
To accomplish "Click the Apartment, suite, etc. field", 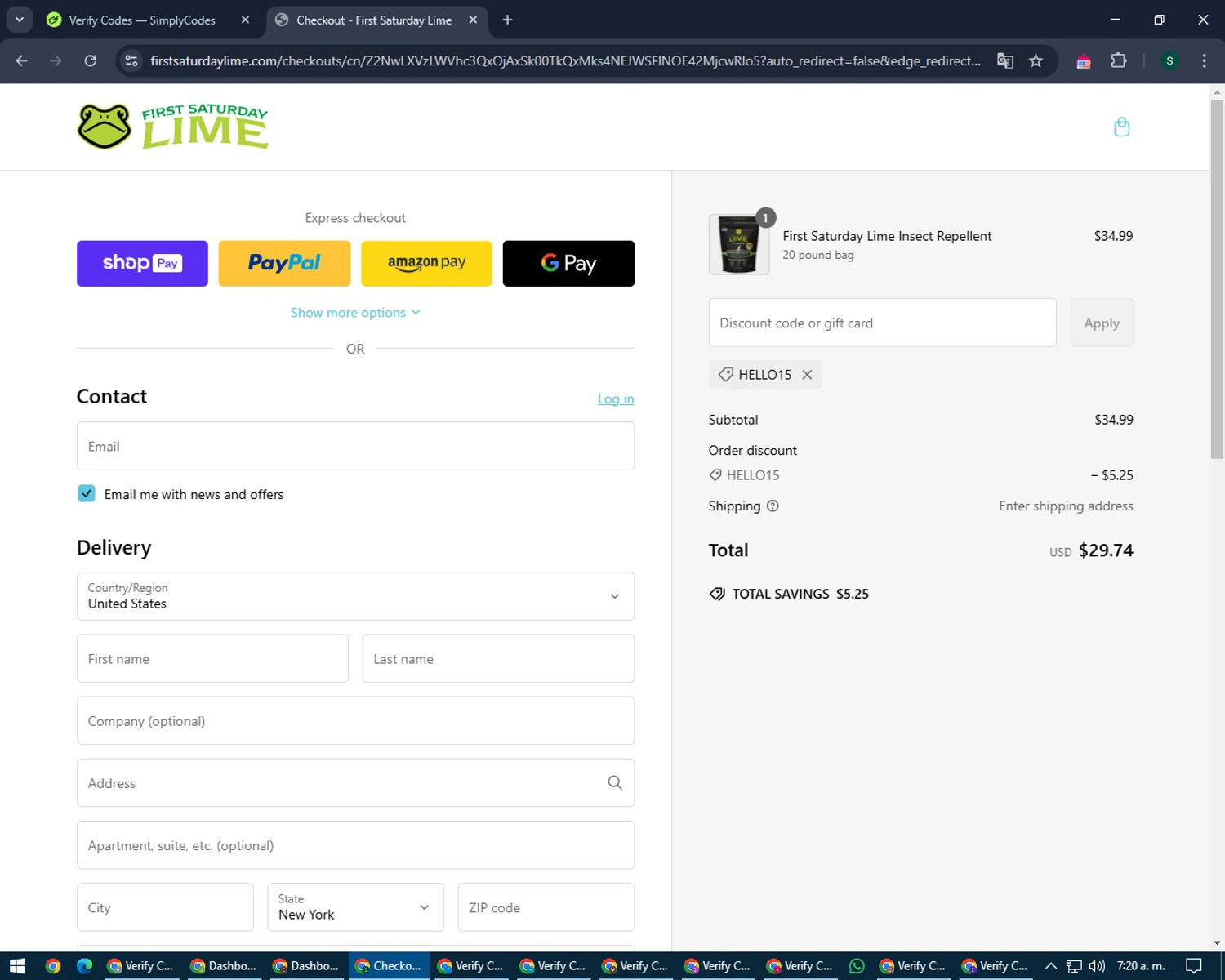I will point(355,844).
